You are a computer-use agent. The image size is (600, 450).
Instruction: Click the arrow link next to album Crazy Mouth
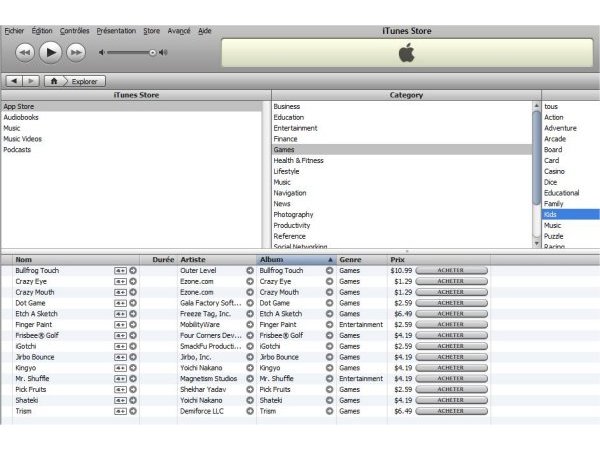[329, 292]
